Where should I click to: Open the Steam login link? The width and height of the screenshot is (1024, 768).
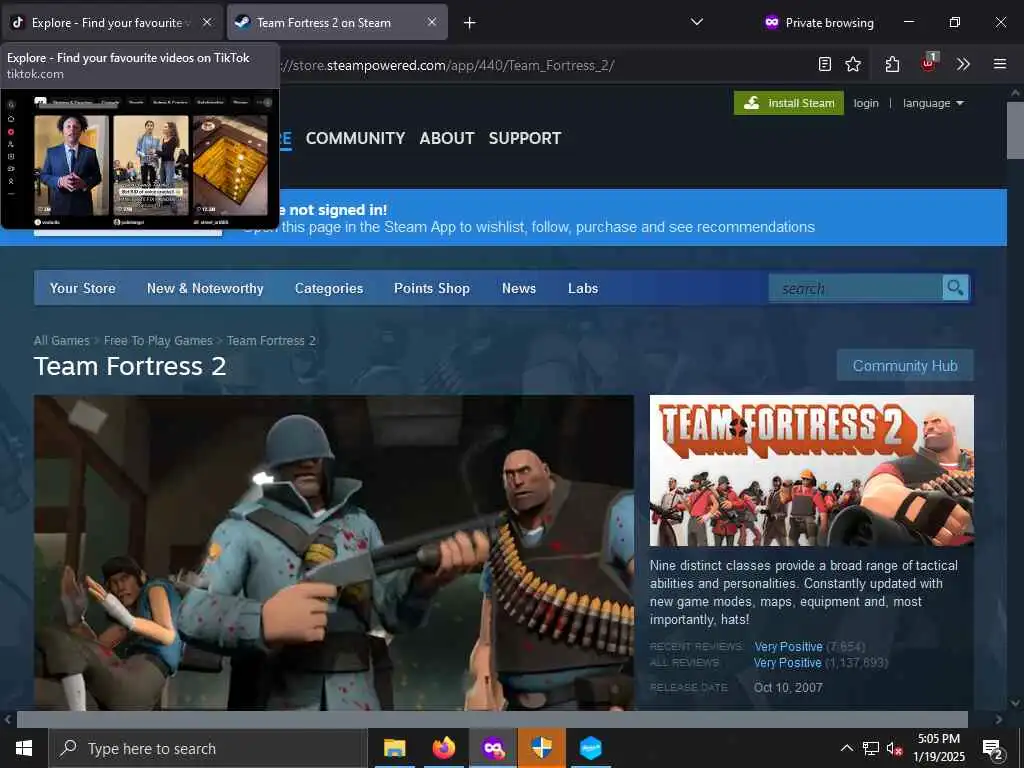coord(866,103)
